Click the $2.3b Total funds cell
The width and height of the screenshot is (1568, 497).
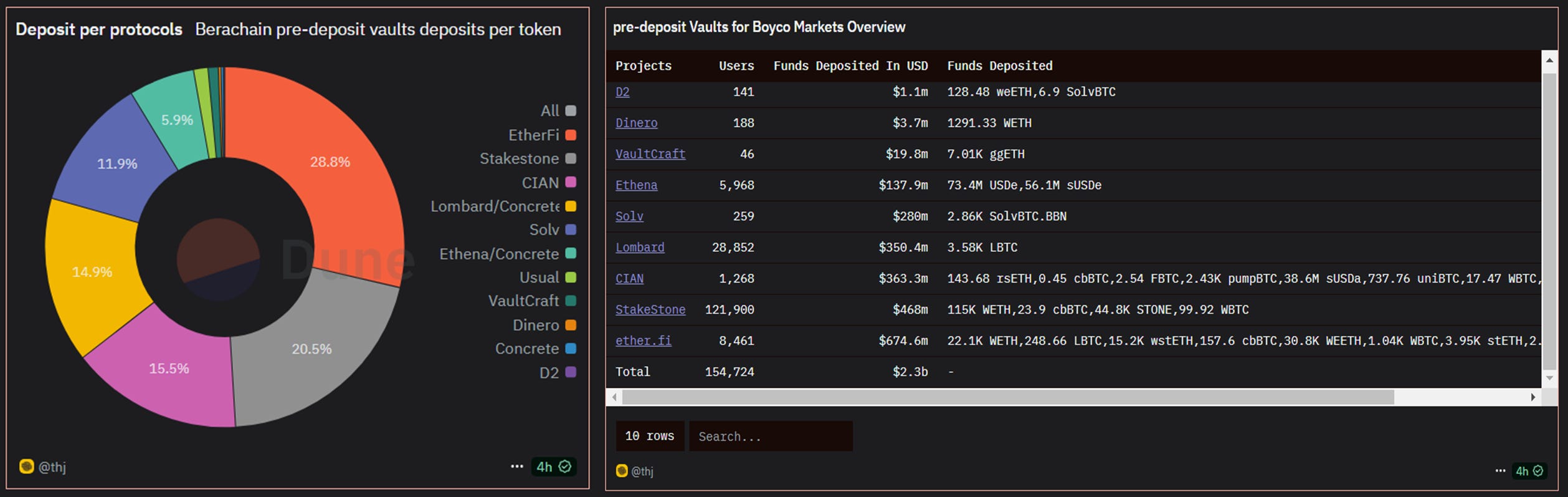(x=910, y=372)
